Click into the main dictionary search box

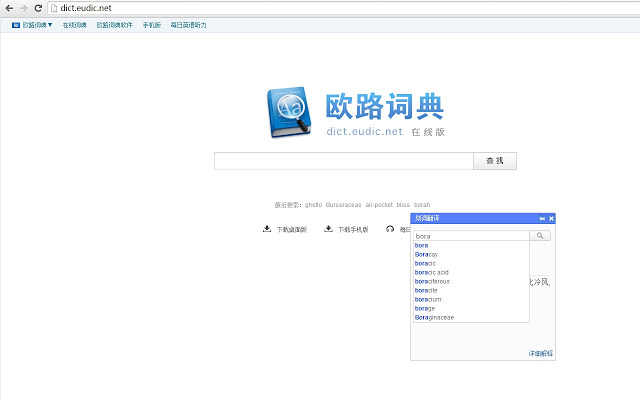tap(344, 161)
